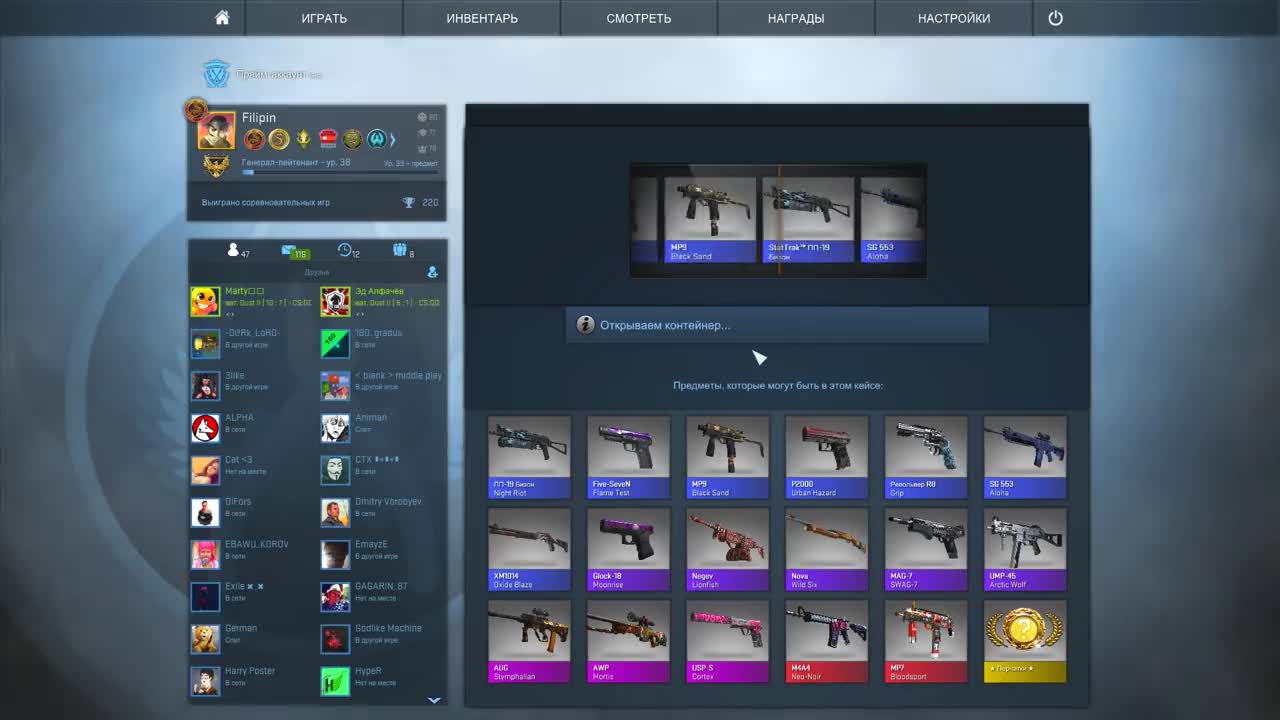
Task: Open the НАСТРОЙКИ menu
Action: tap(954, 18)
